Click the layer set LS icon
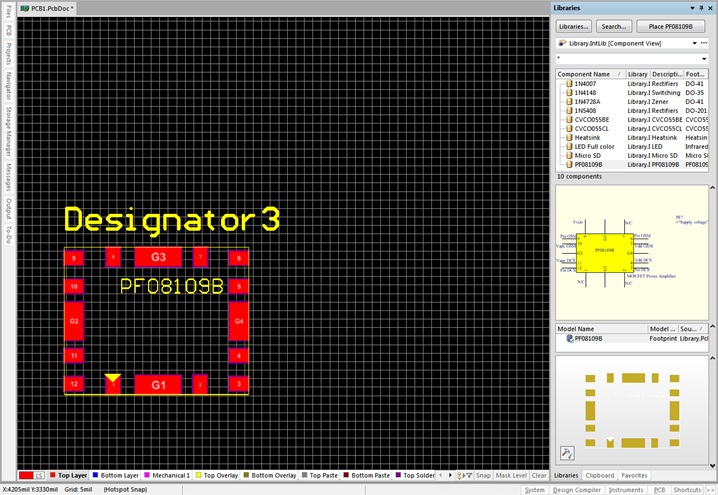This screenshot has height=495, width=718. coord(39,476)
